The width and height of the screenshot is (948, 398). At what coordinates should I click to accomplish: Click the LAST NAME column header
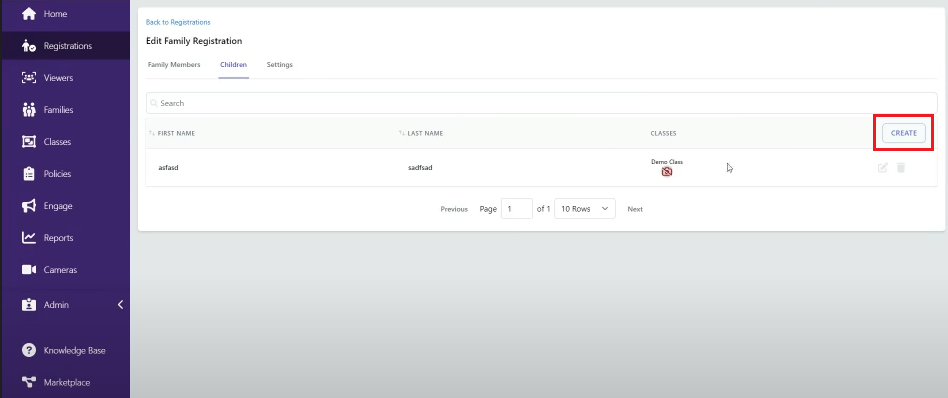(425, 133)
